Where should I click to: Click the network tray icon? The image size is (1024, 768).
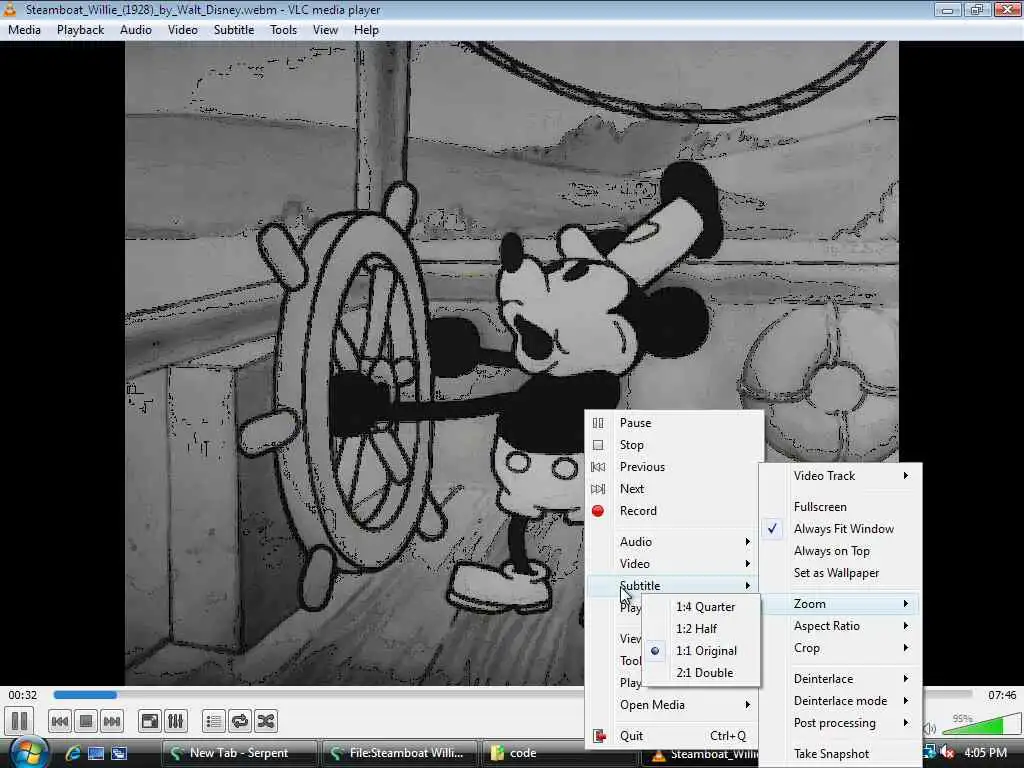(x=929, y=752)
